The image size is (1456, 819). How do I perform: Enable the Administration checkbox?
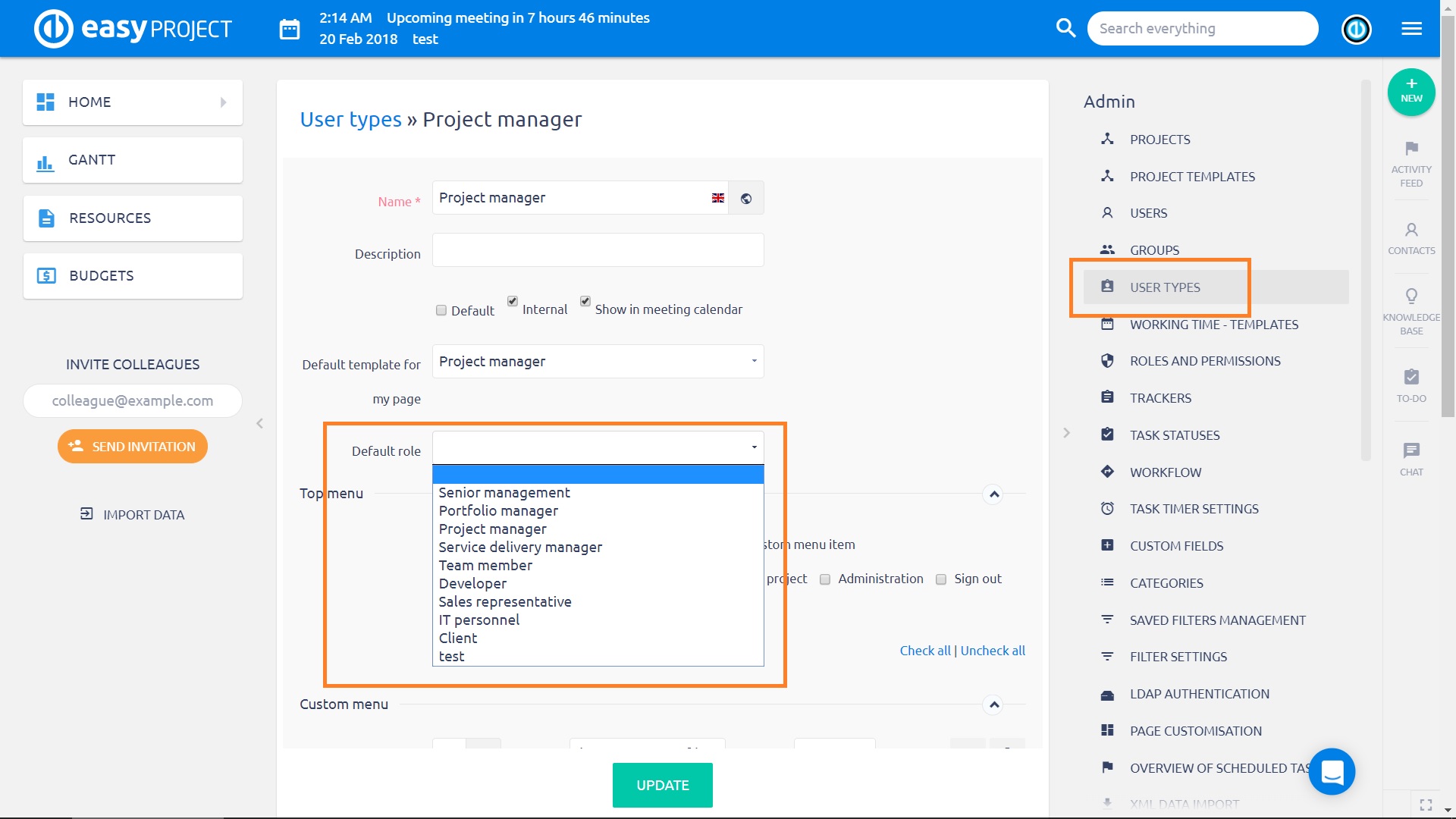pyautogui.click(x=824, y=579)
